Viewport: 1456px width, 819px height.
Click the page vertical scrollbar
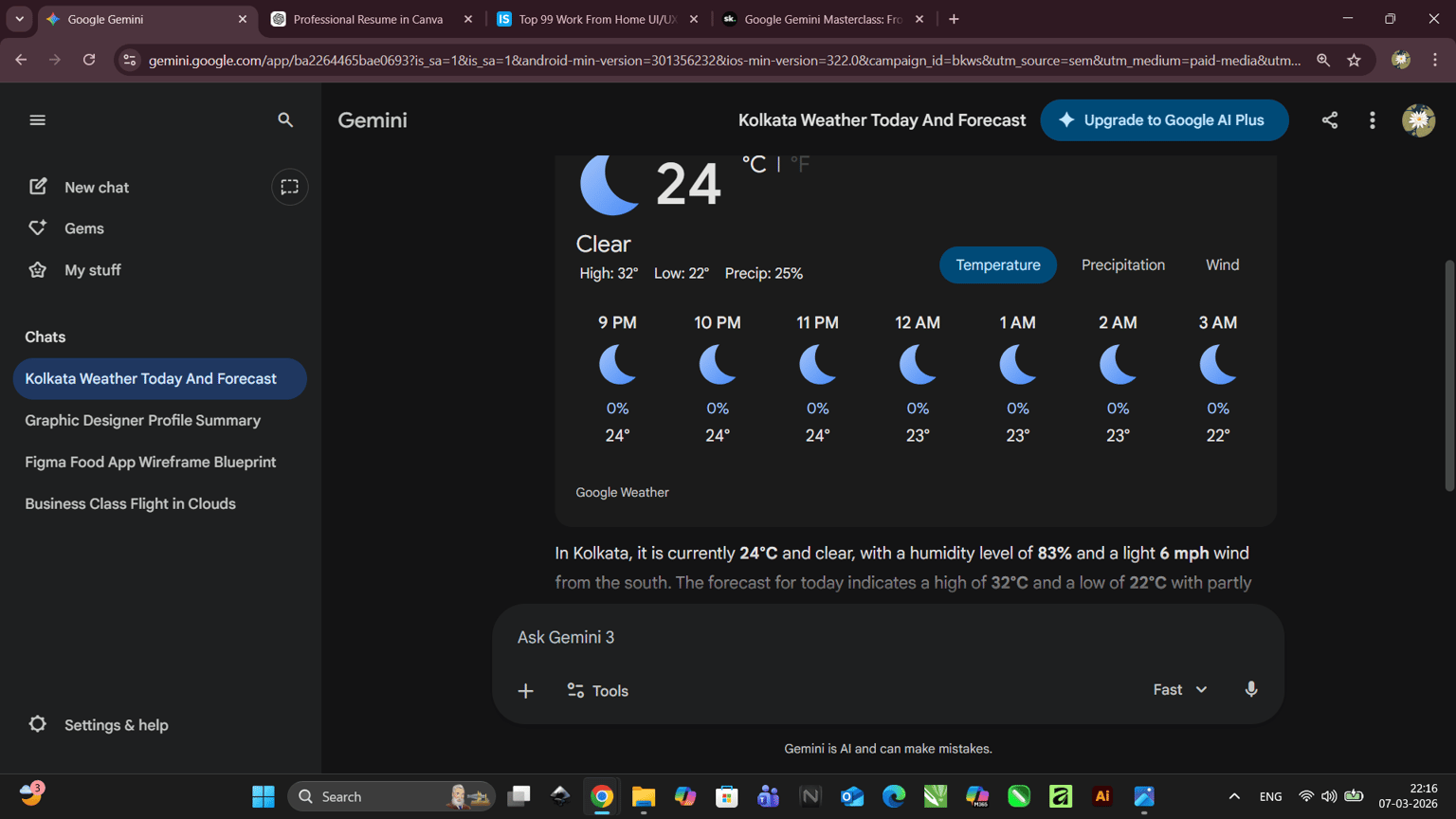[x=1448, y=374]
